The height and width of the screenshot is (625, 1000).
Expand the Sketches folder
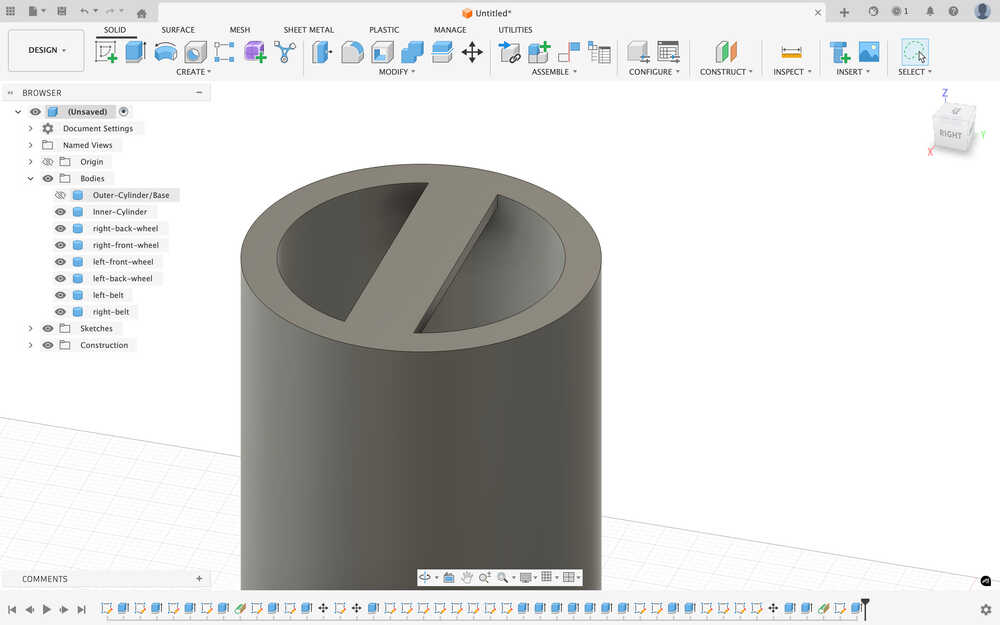[31, 328]
